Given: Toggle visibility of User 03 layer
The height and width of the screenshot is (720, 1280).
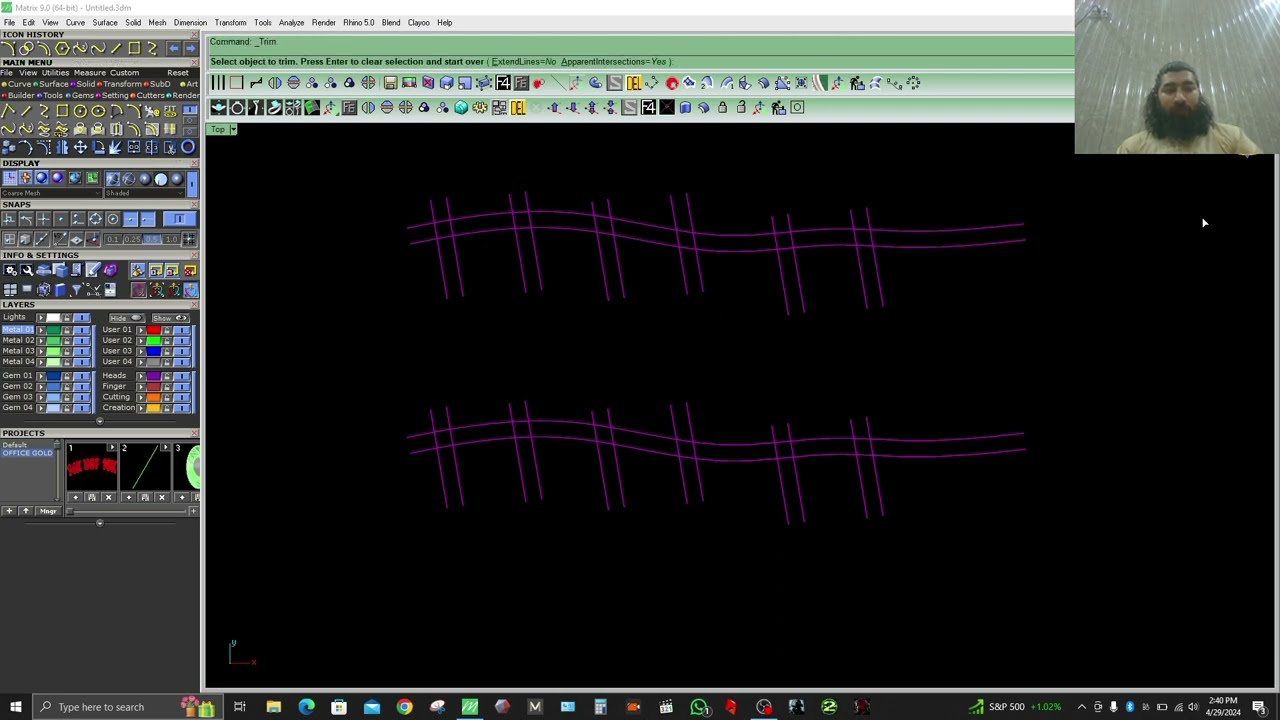Looking at the screenshot, I should click(x=182, y=351).
